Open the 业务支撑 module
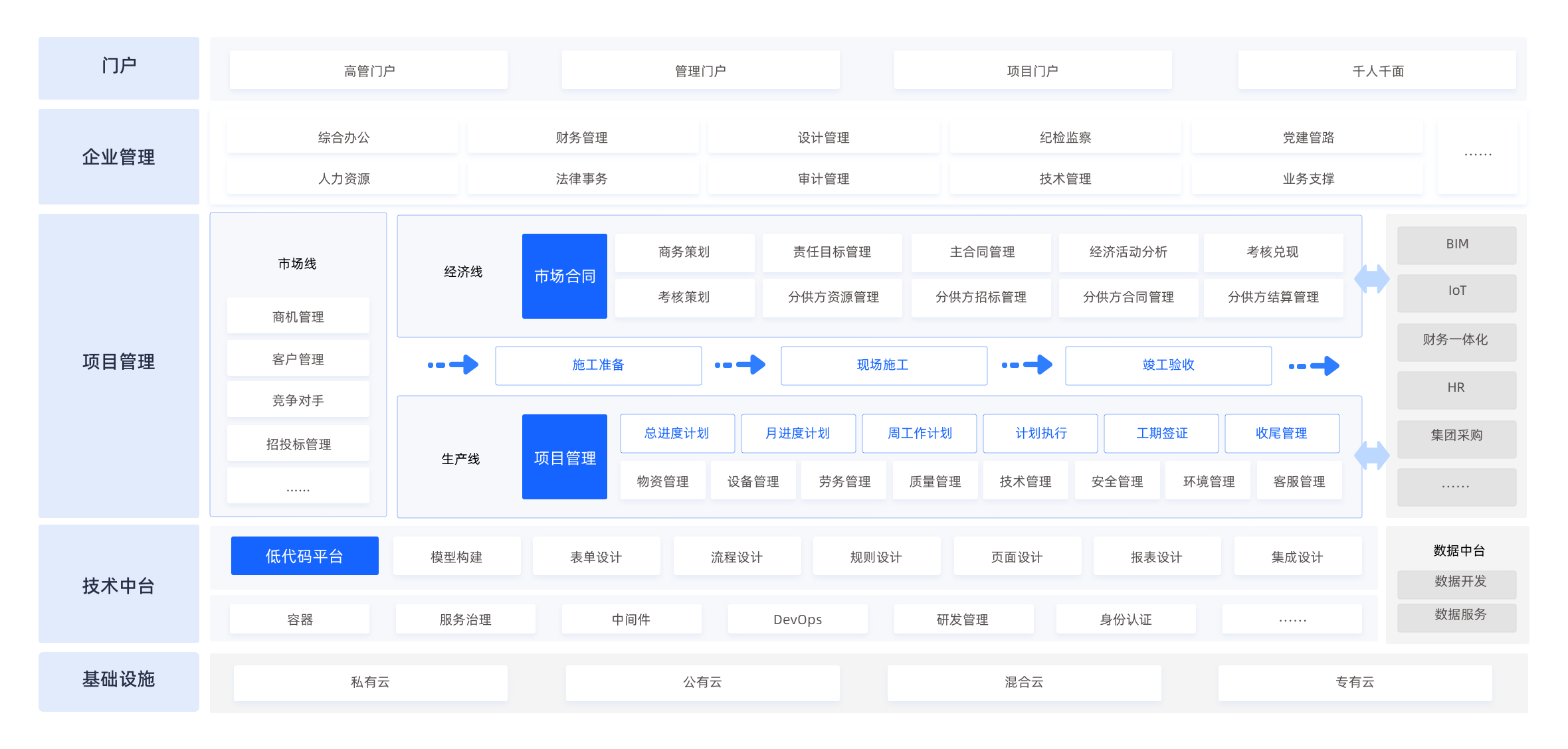Image resolution: width=1568 pixels, height=749 pixels. [x=1308, y=179]
